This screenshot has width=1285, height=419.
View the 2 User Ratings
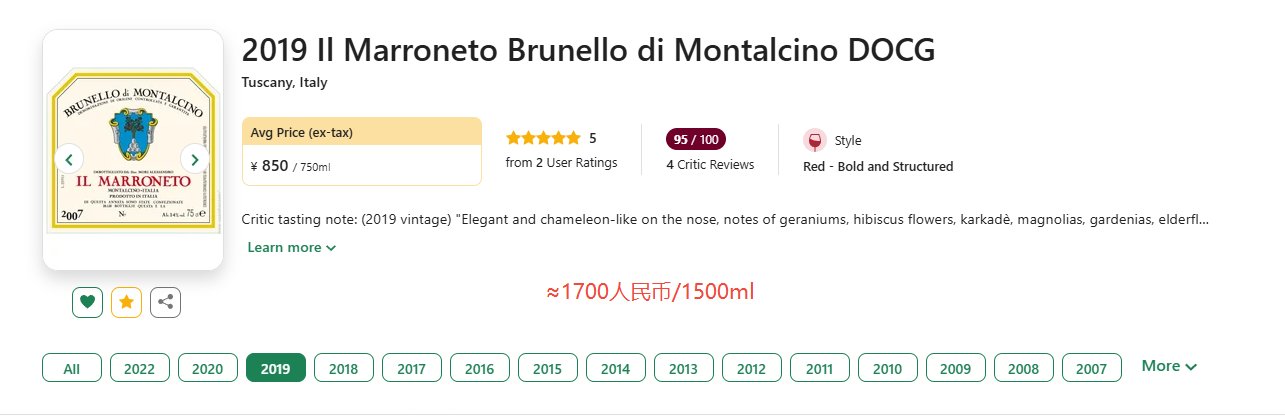561,162
